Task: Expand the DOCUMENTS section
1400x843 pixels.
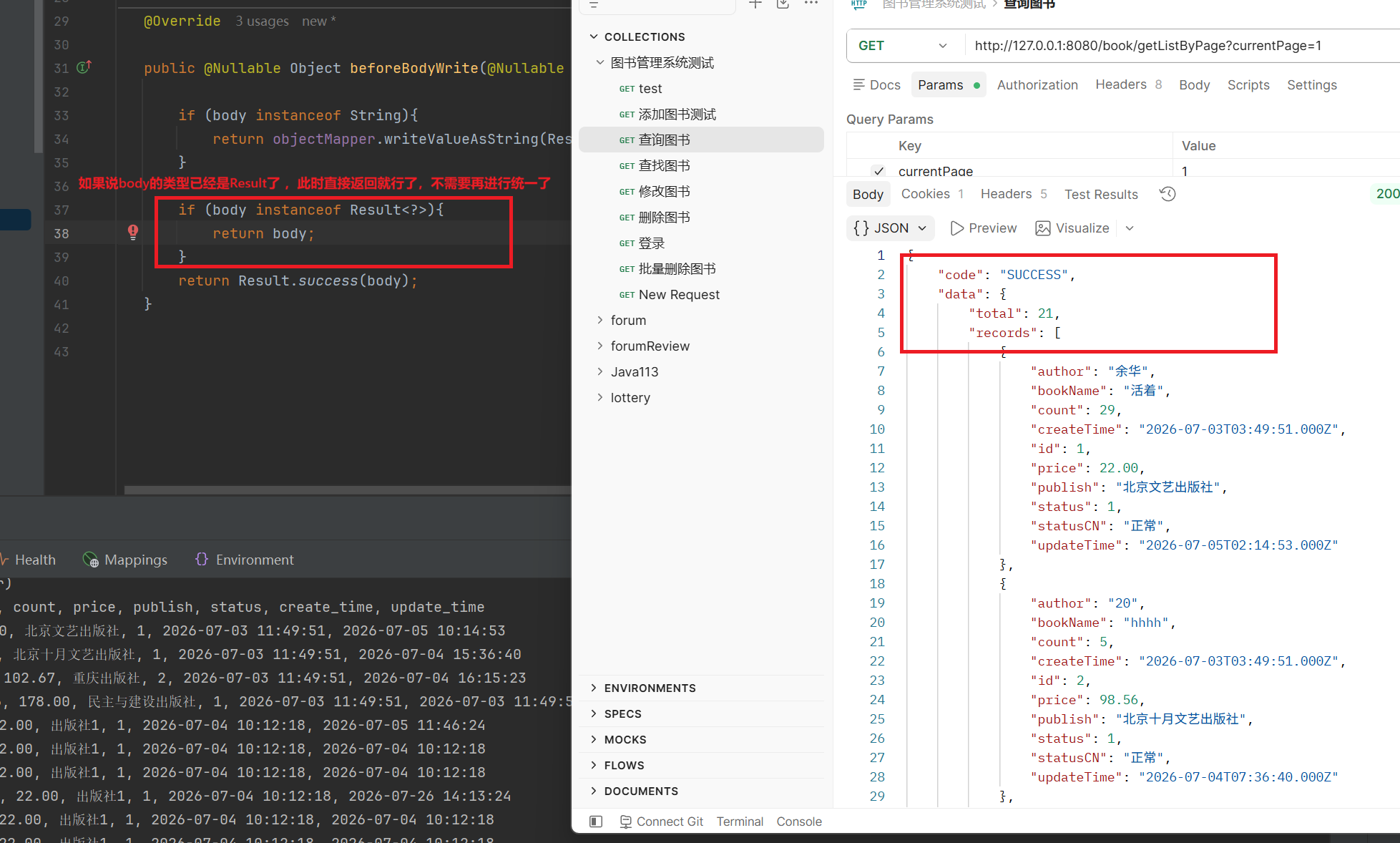Action: pos(593,791)
